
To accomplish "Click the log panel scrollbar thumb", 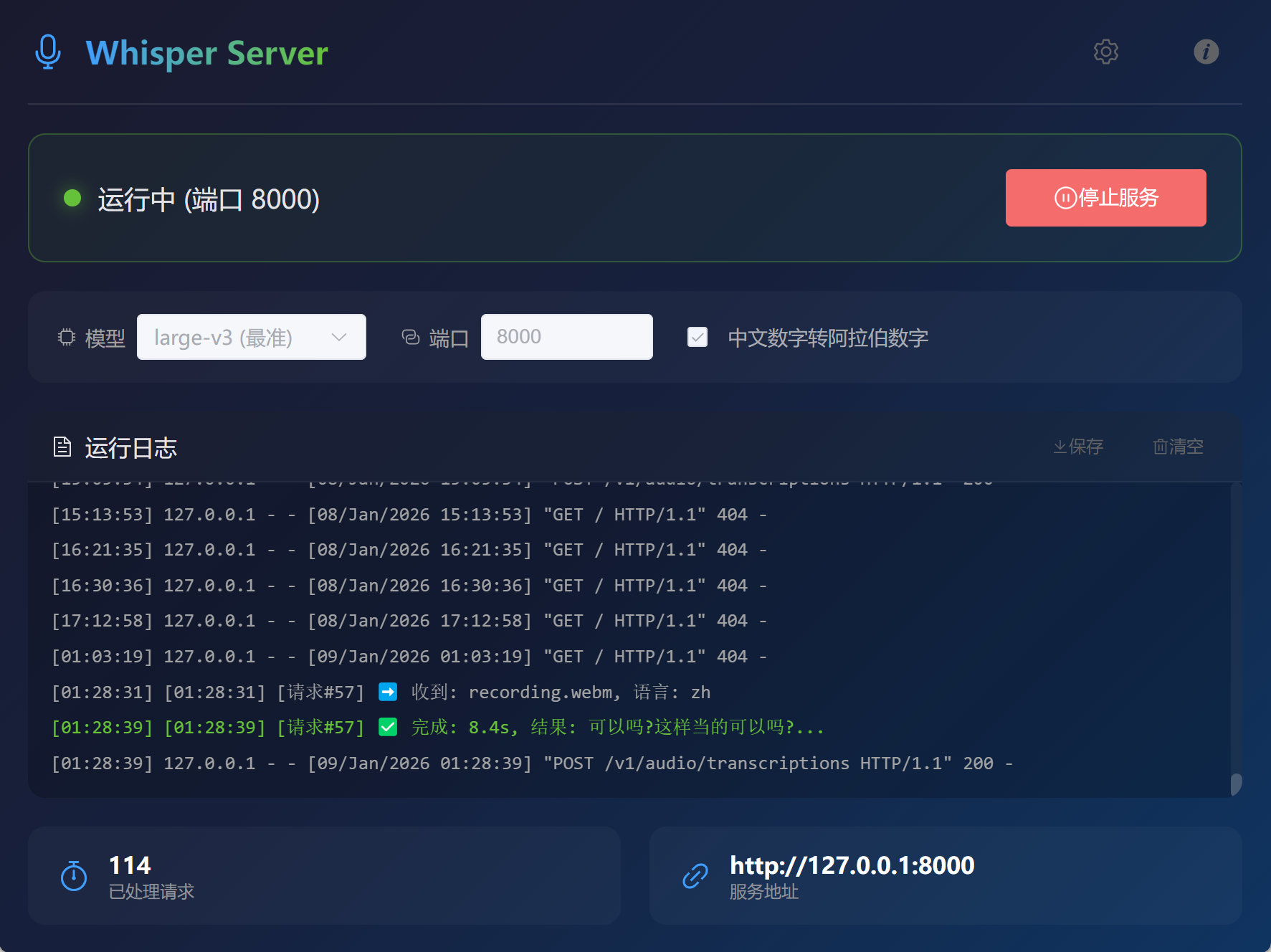I will (x=1236, y=784).
